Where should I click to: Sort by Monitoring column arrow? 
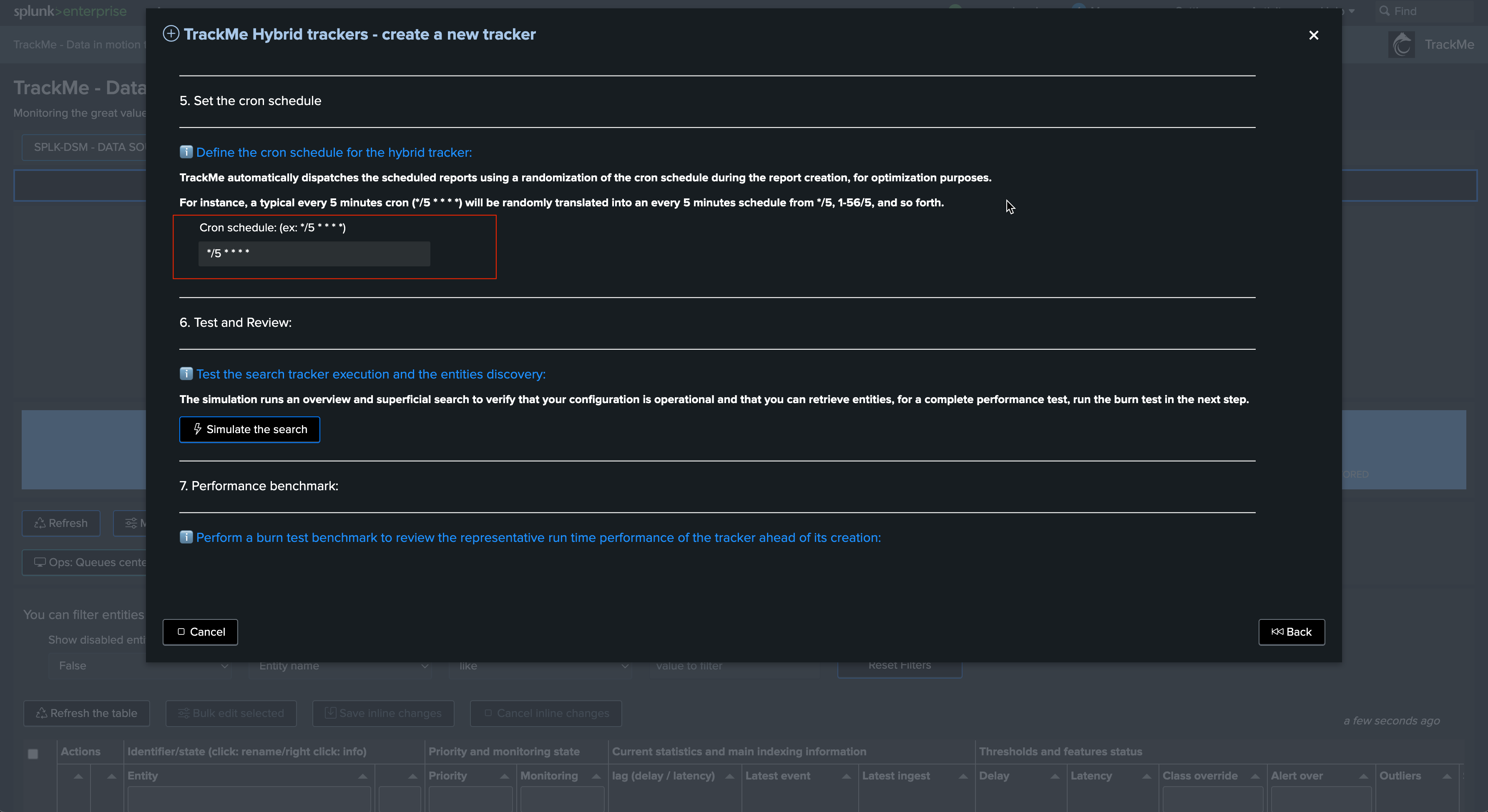pos(596,776)
